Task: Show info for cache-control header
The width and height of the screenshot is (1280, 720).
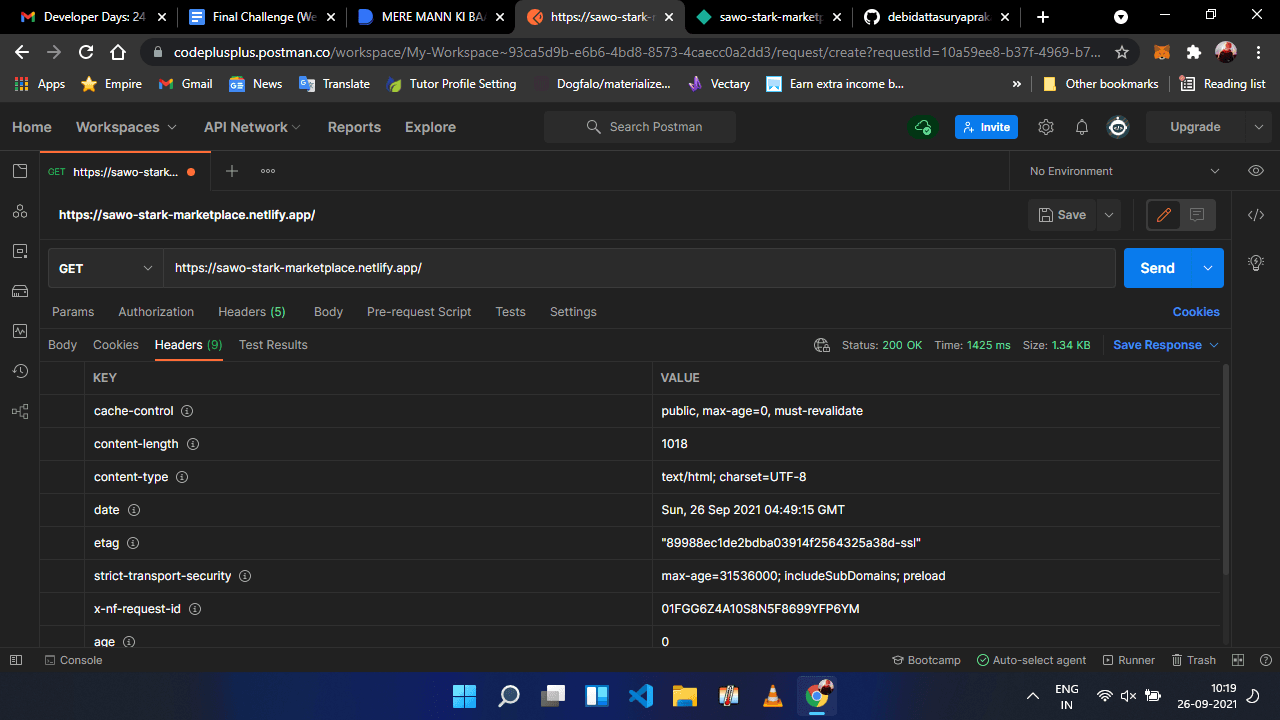Action: [x=187, y=411]
